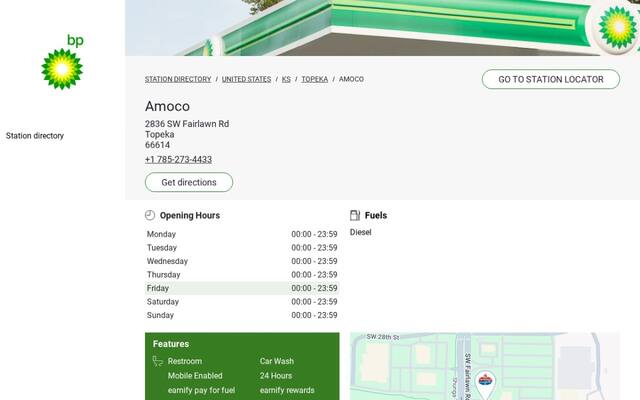Select the Thursday opening hours row
Image resolution: width=640 pixels, height=400 pixels.
pos(242,275)
